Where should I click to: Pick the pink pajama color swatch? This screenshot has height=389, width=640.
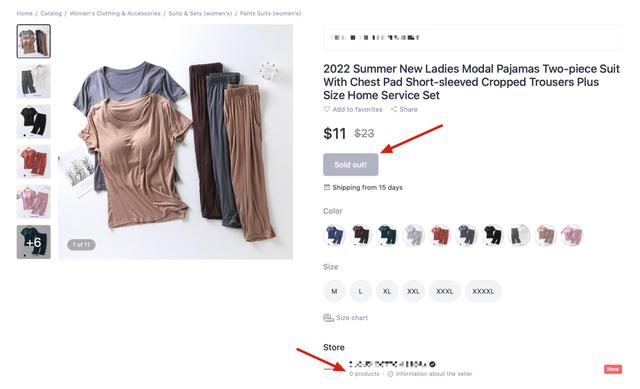point(572,235)
